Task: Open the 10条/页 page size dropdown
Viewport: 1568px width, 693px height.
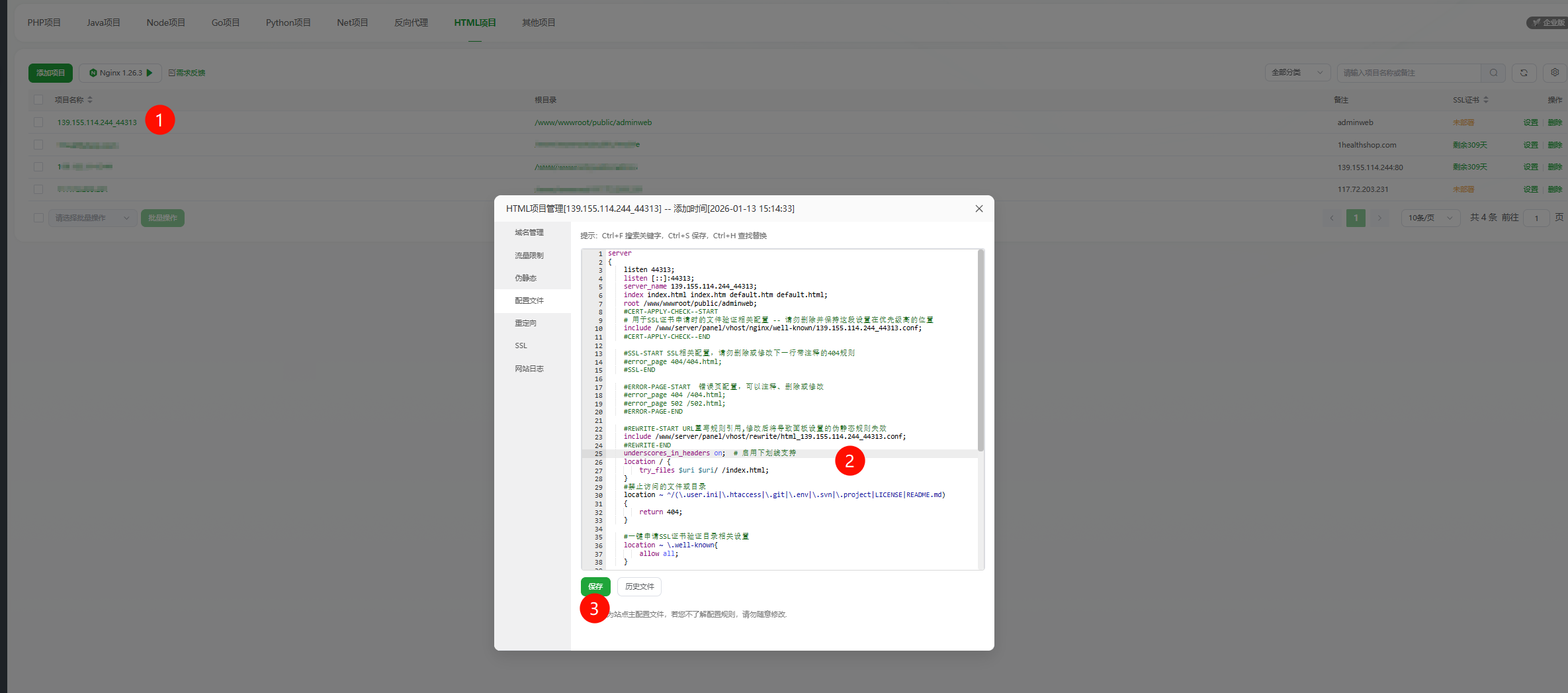Action: pyautogui.click(x=1430, y=218)
